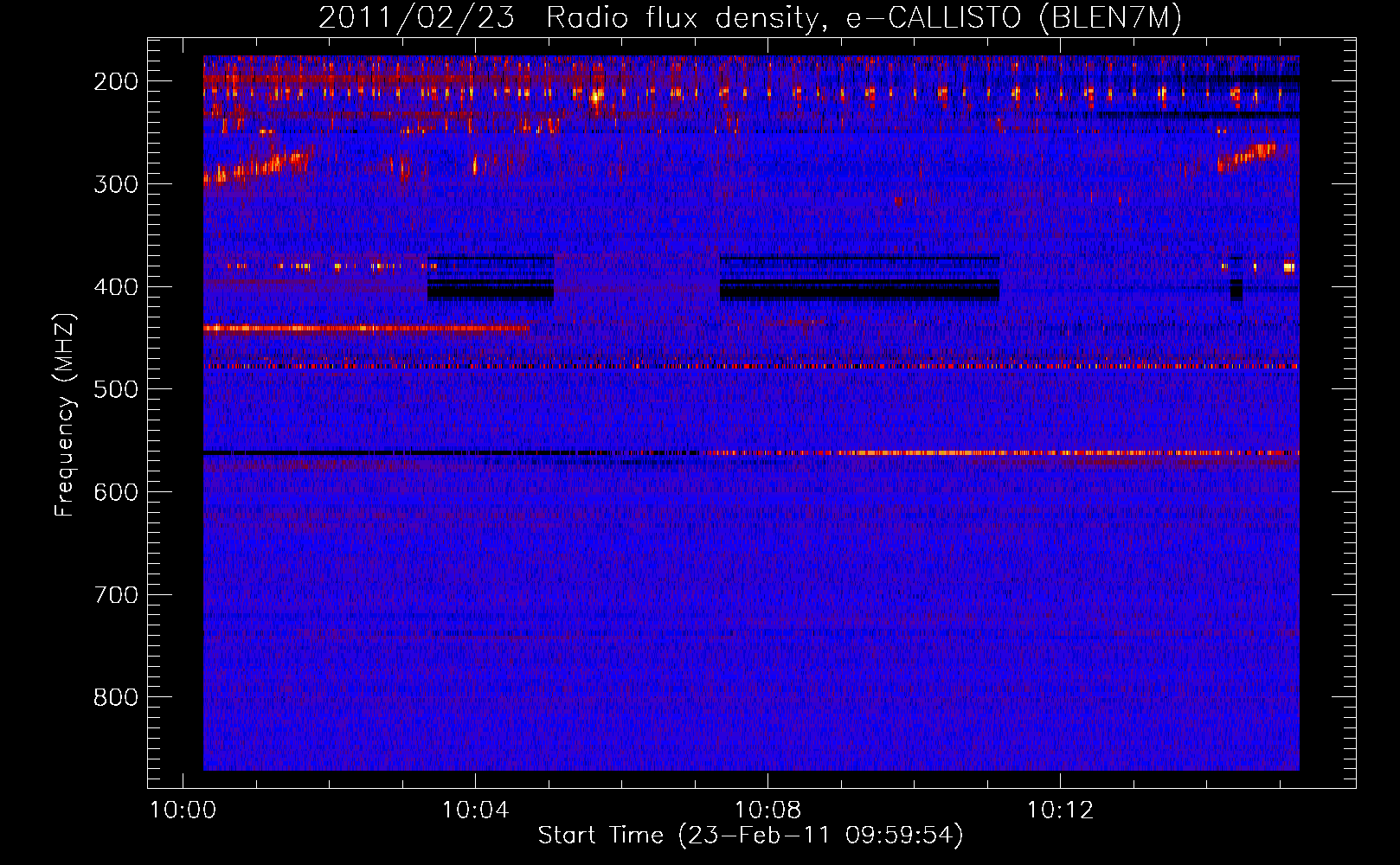Click the 200 frequency tick label
The image size is (1400, 865).
116,81
